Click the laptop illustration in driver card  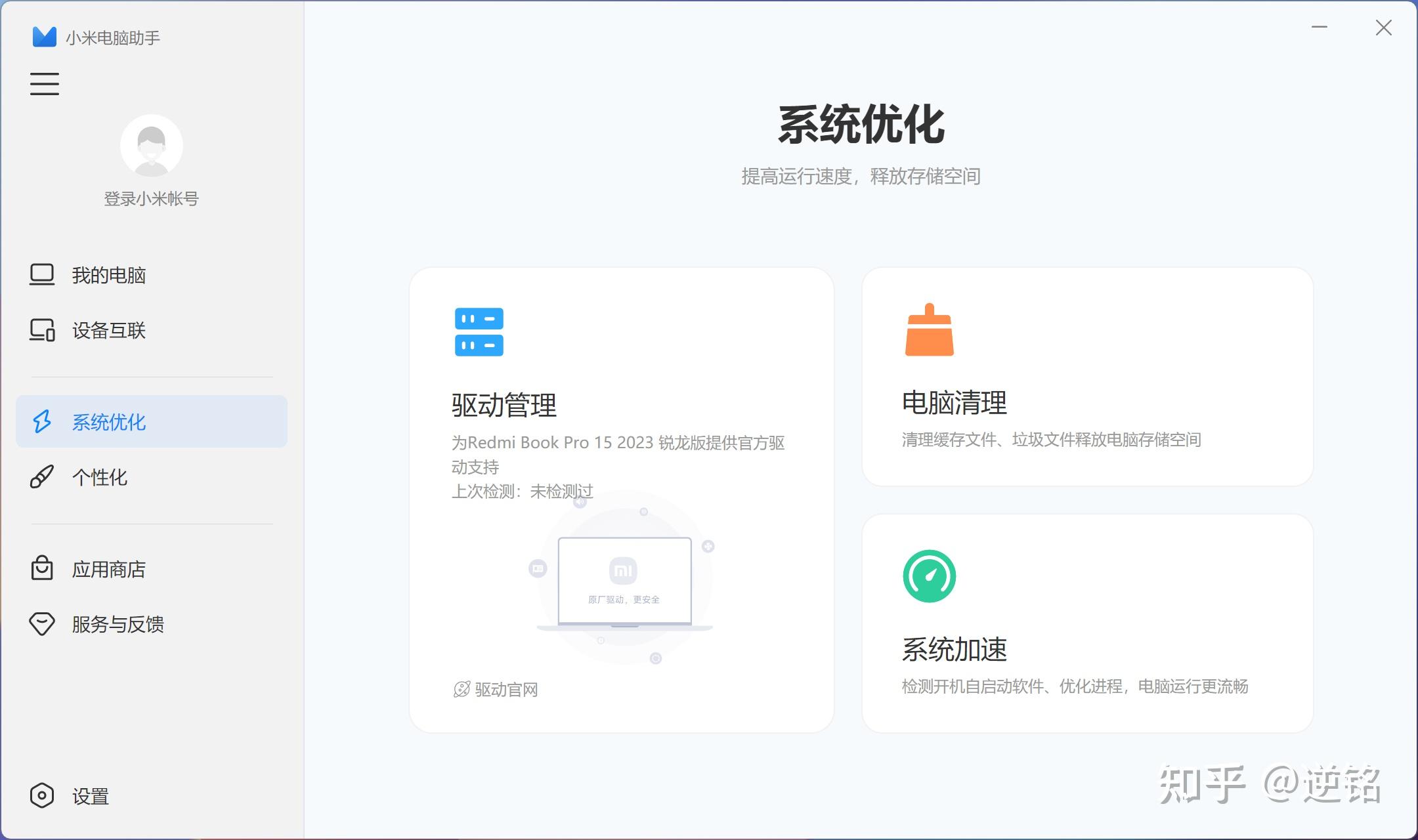coord(624,584)
